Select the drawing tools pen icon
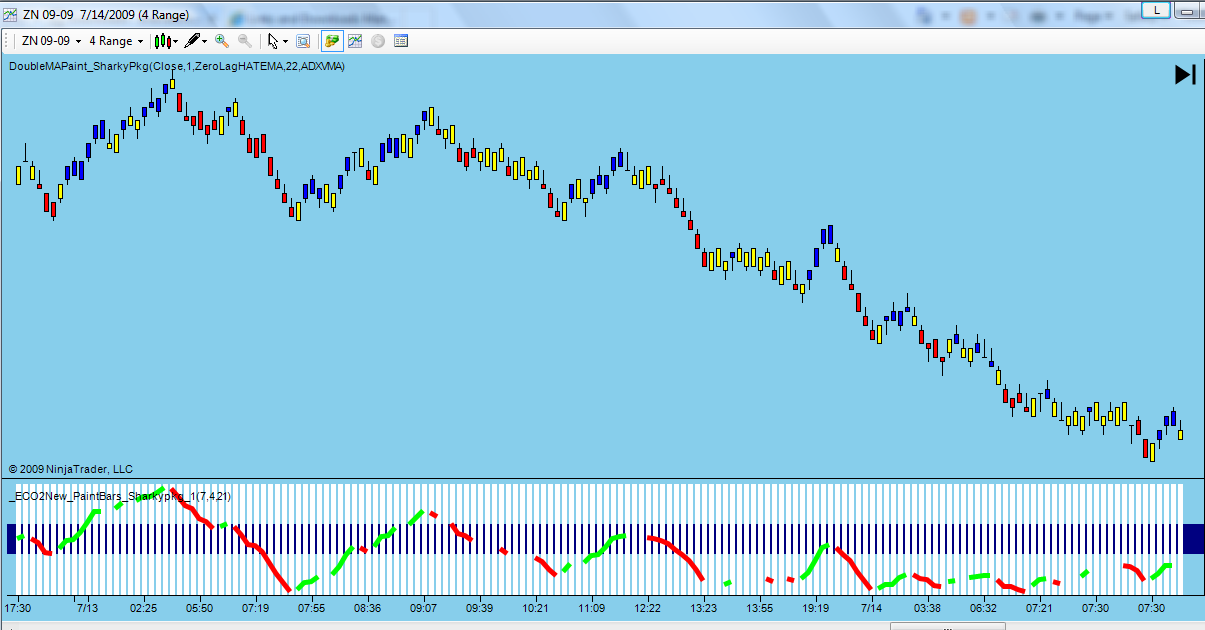The height and width of the screenshot is (630, 1205). tap(192, 41)
